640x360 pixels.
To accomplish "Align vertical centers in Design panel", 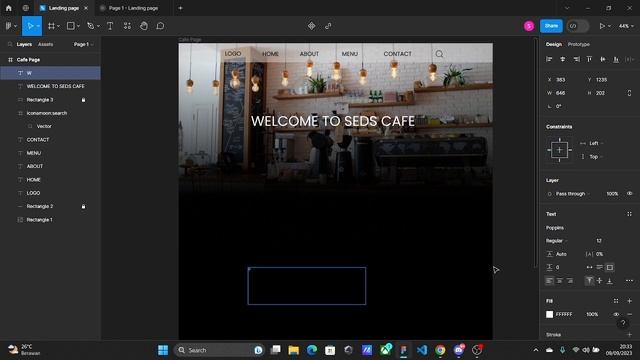I will pos(602,60).
